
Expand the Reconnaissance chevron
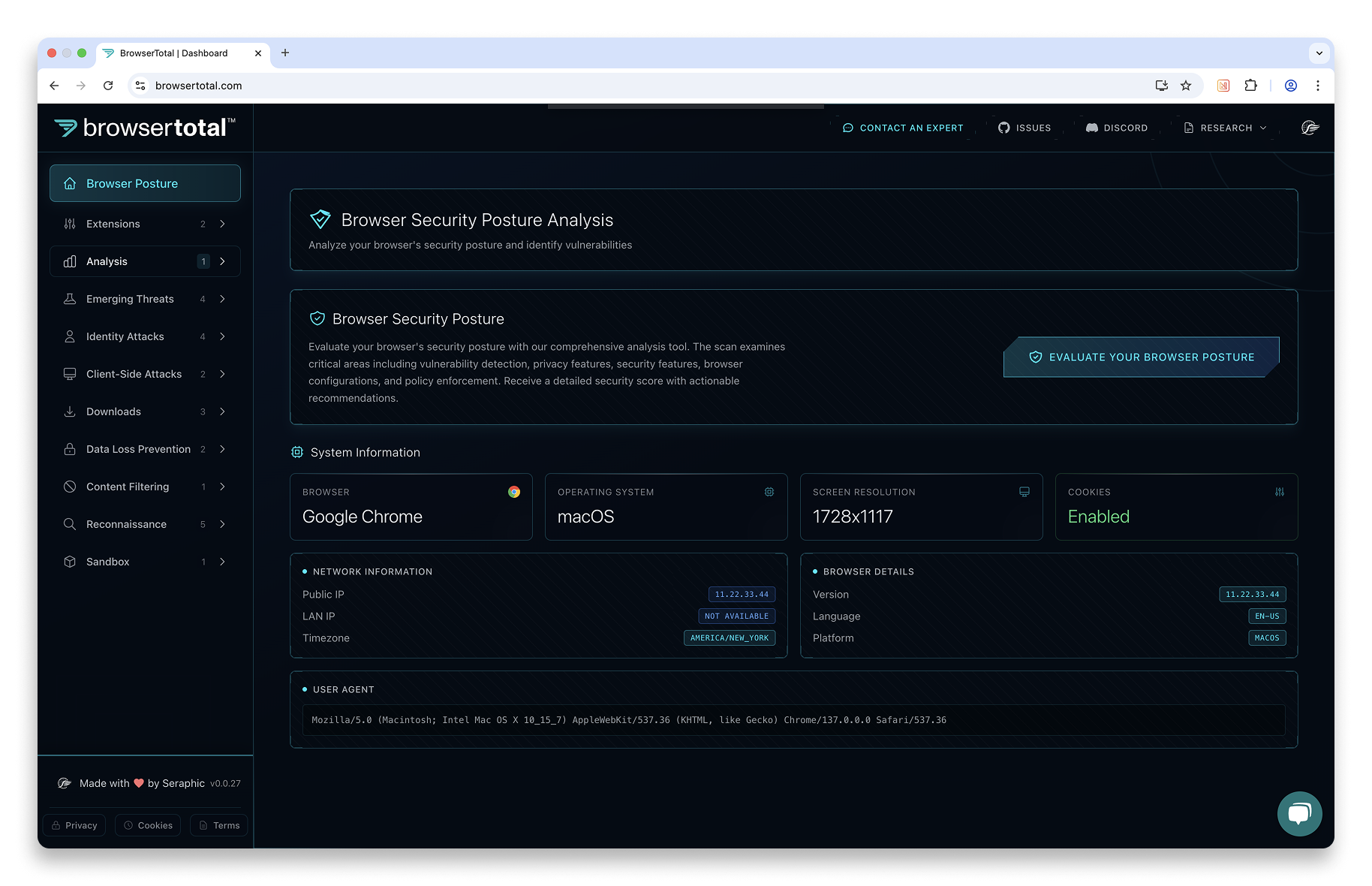(x=222, y=524)
